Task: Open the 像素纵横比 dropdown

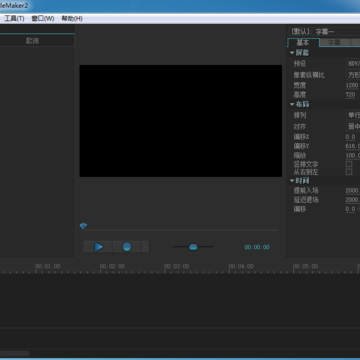Action: [353, 75]
